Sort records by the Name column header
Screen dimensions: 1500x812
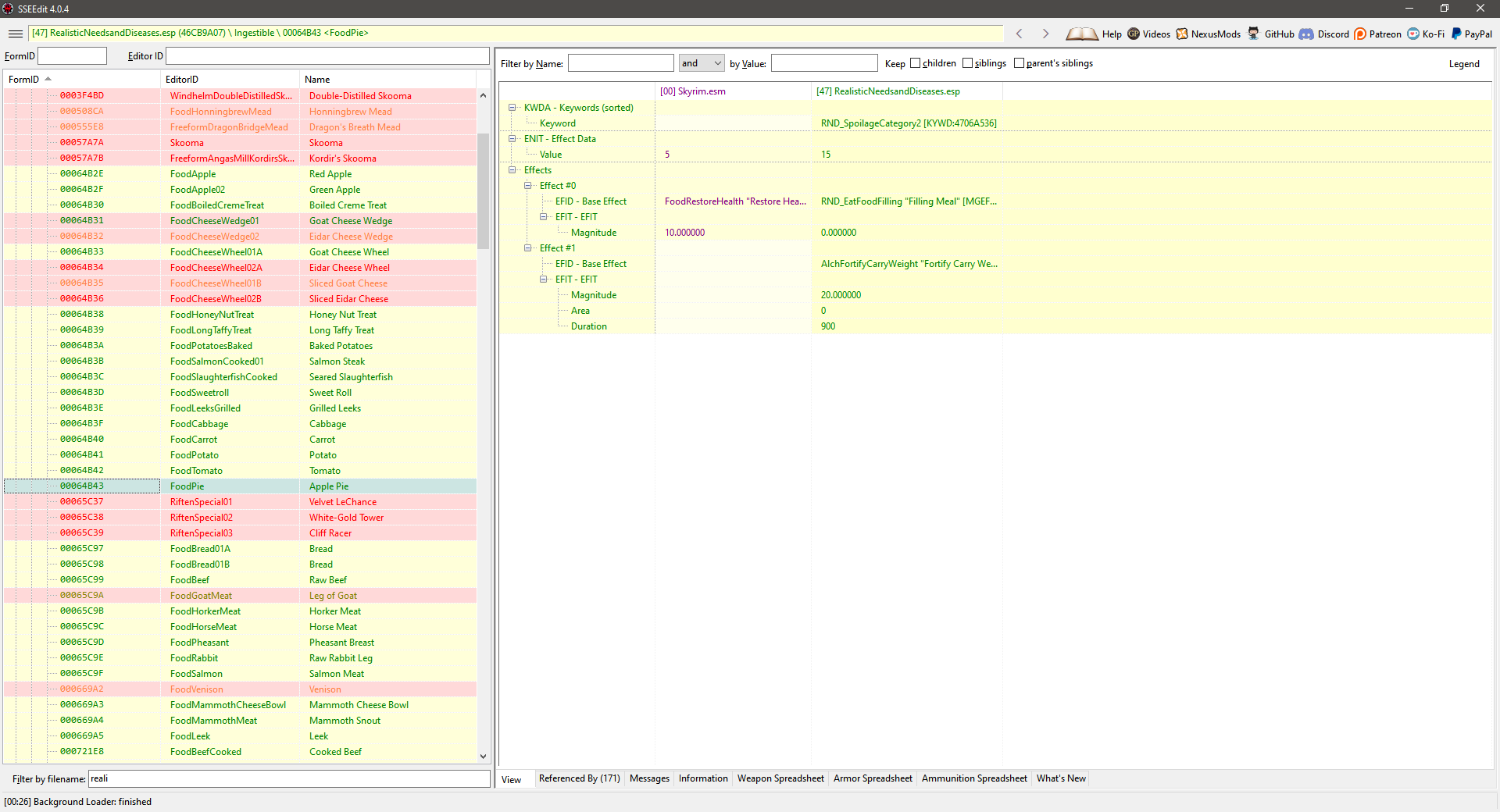point(388,80)
